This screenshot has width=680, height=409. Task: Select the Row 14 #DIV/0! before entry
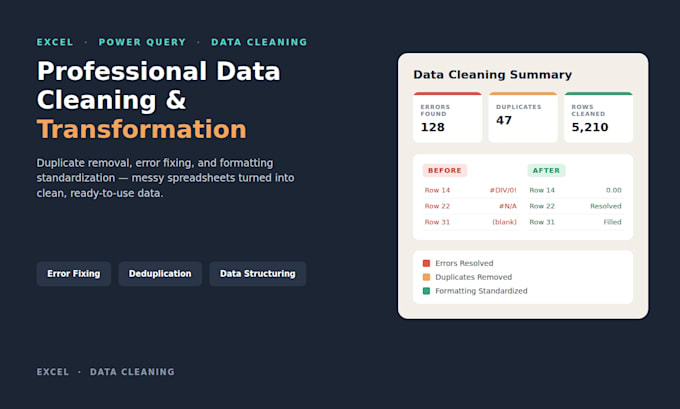[x=471, y=190]
